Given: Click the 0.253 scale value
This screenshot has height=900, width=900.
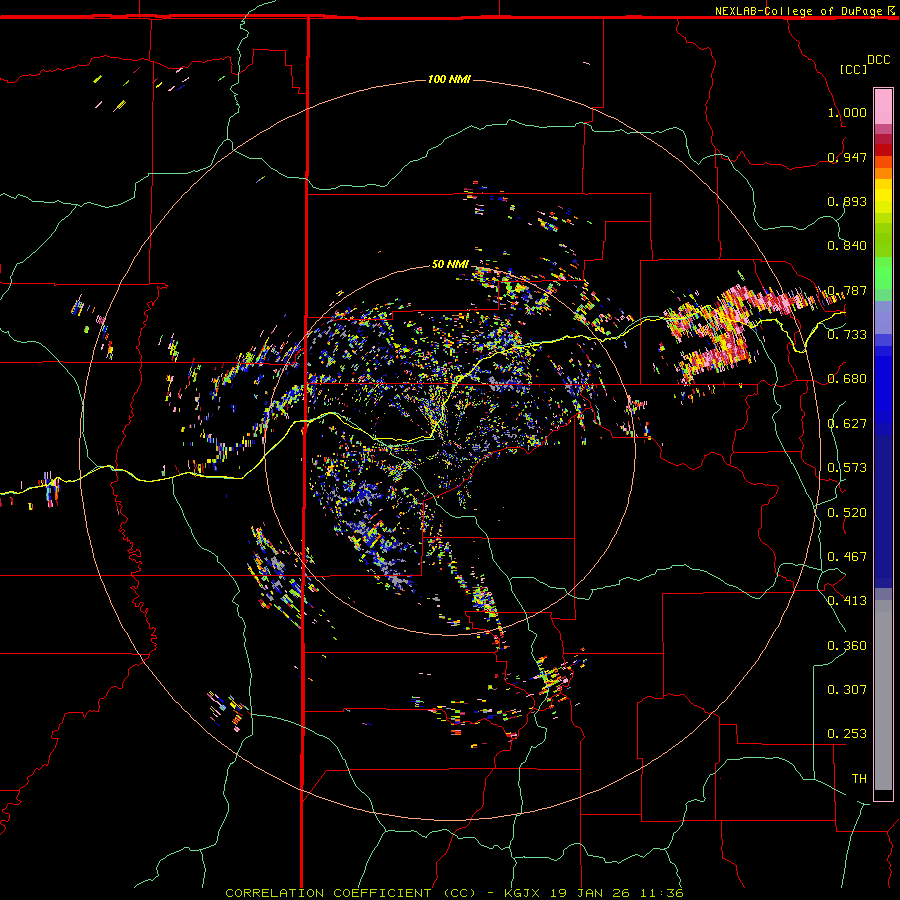Looking at the screenshot, I should [847, 734].
